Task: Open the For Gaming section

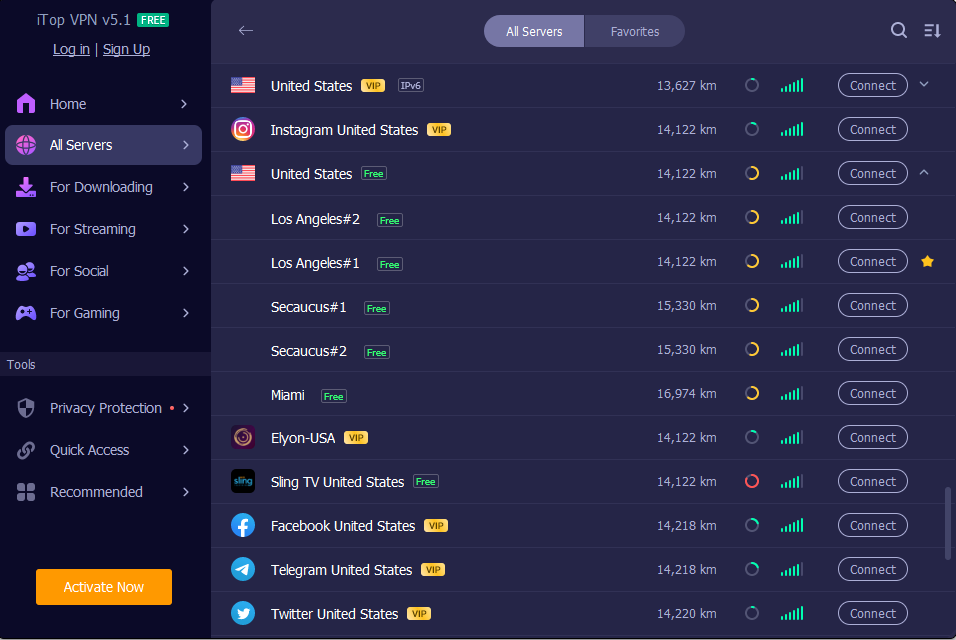Action: tap(24, 313)
